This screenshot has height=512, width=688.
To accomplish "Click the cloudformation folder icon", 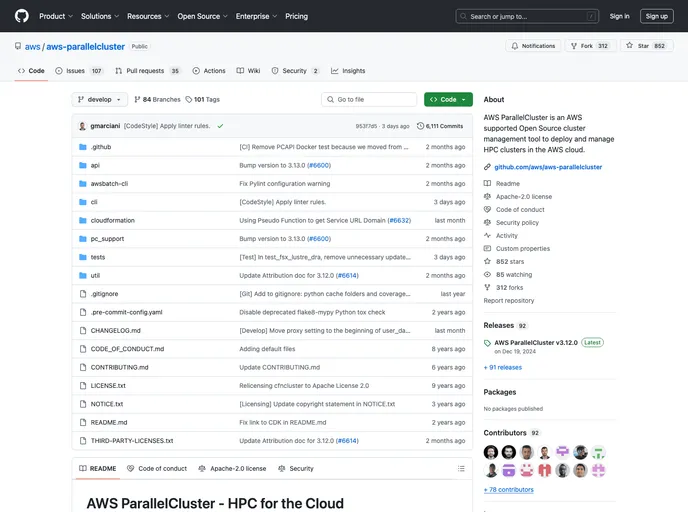I will coord(82,221).
